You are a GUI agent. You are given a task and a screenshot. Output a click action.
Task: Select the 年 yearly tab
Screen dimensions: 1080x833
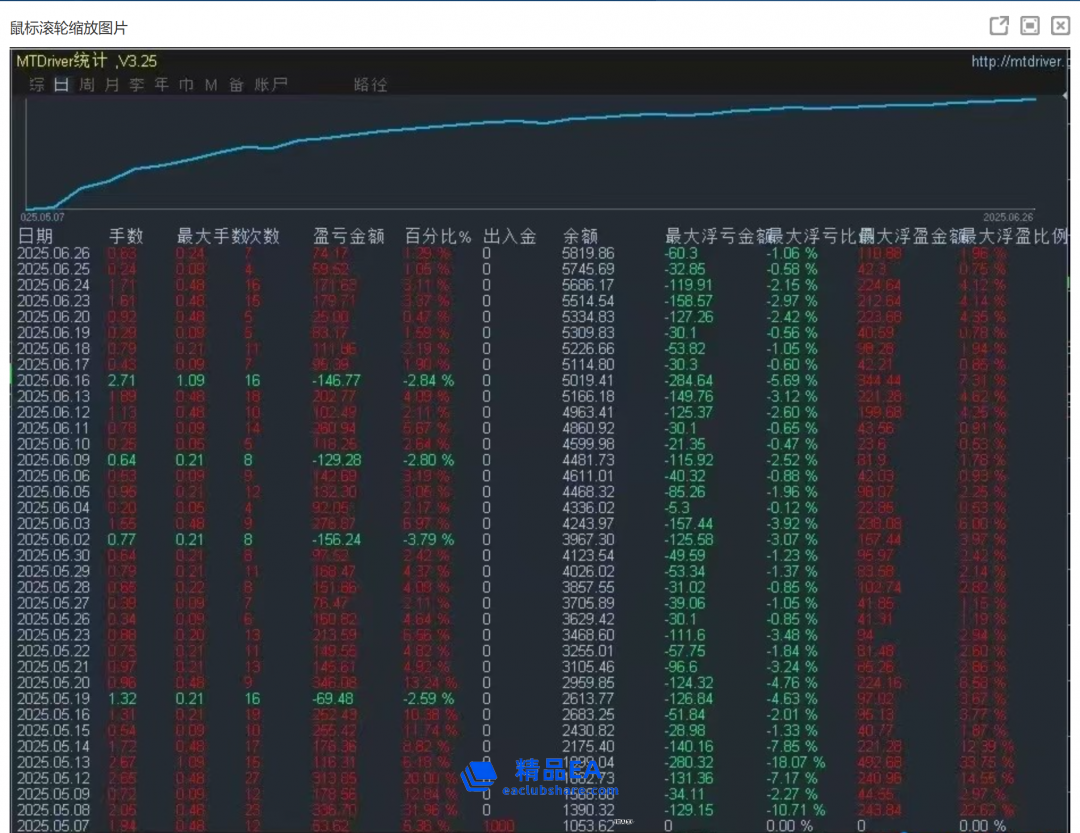click(x=161, y=85)
